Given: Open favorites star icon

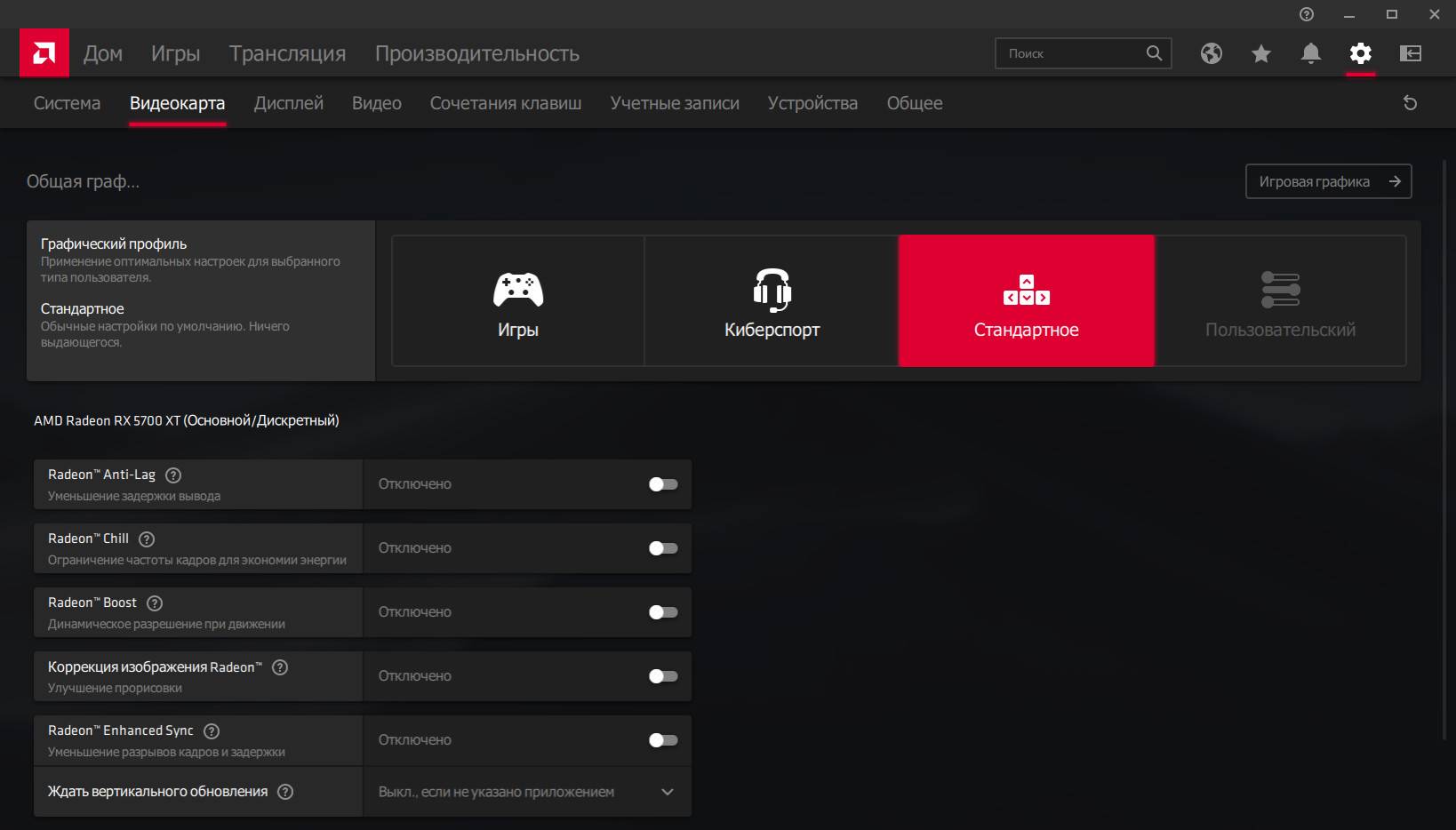Looking at the screenshot, I should [x=1261, y=54].
